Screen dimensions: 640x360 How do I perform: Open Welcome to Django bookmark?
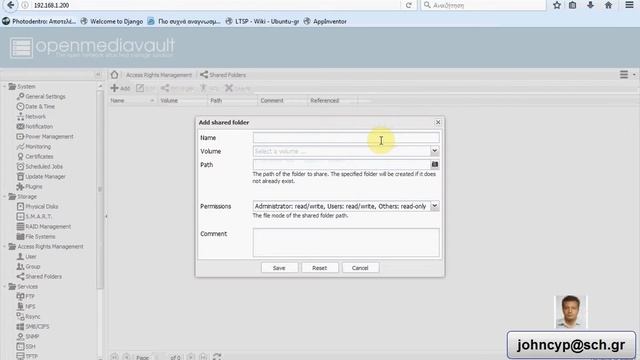112,21
